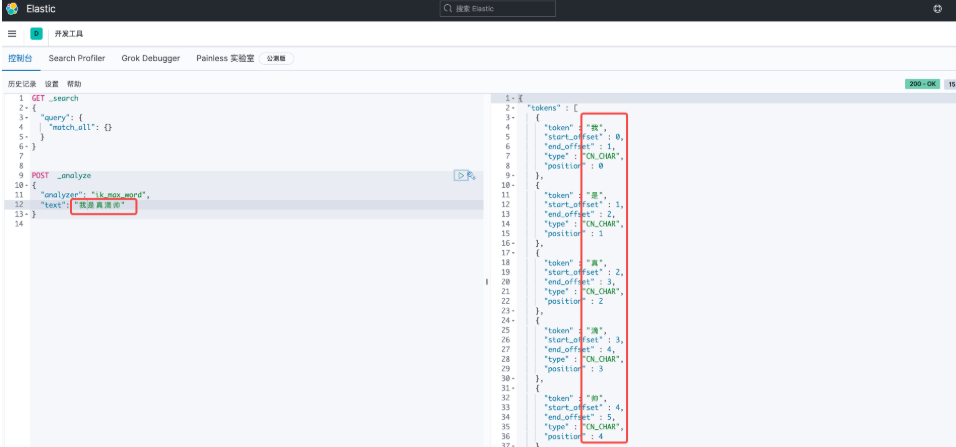Click "start_offset" : 3 in the response

click(x=583, y=340)
